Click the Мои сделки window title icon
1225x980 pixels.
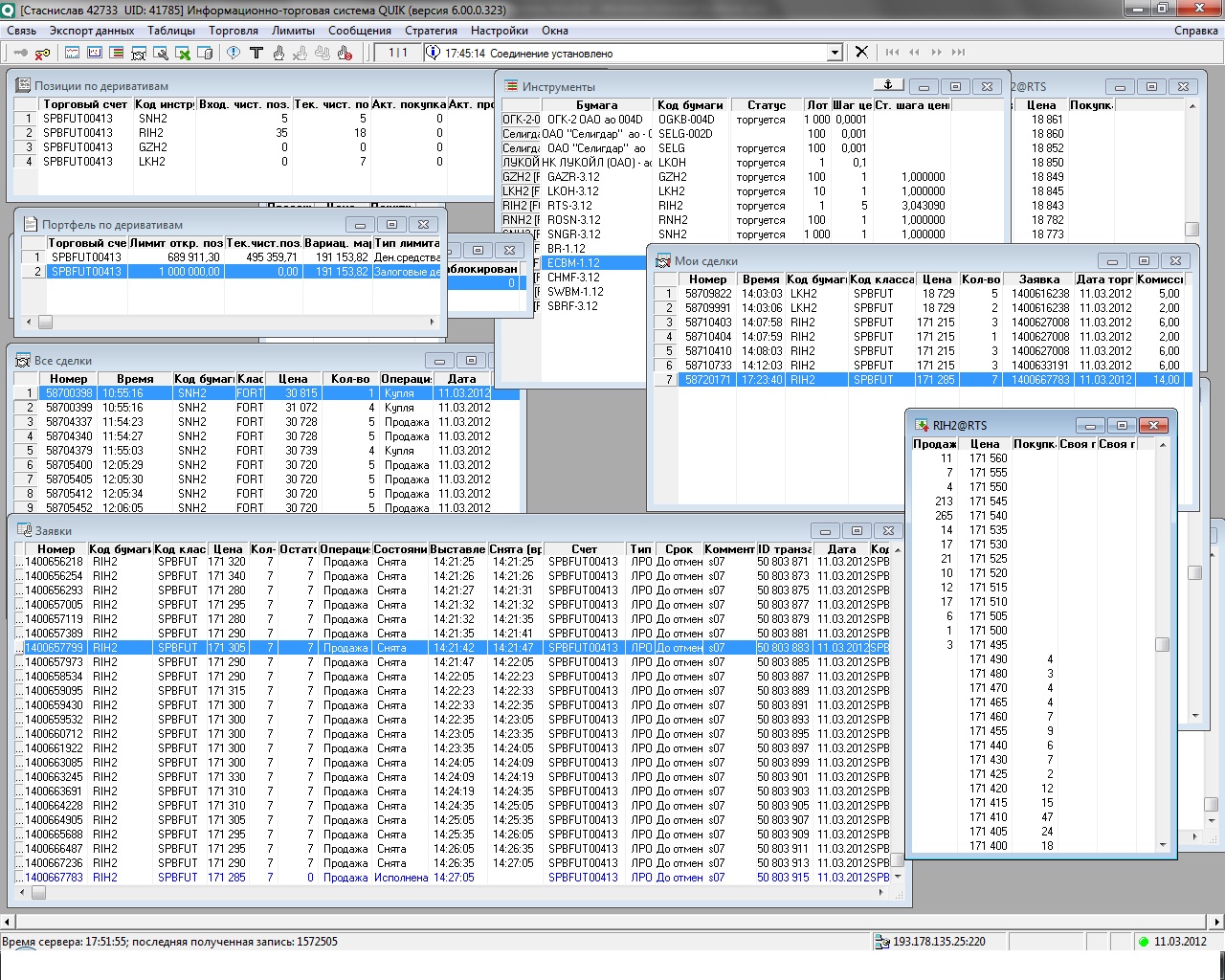click(x=663, y=260)
